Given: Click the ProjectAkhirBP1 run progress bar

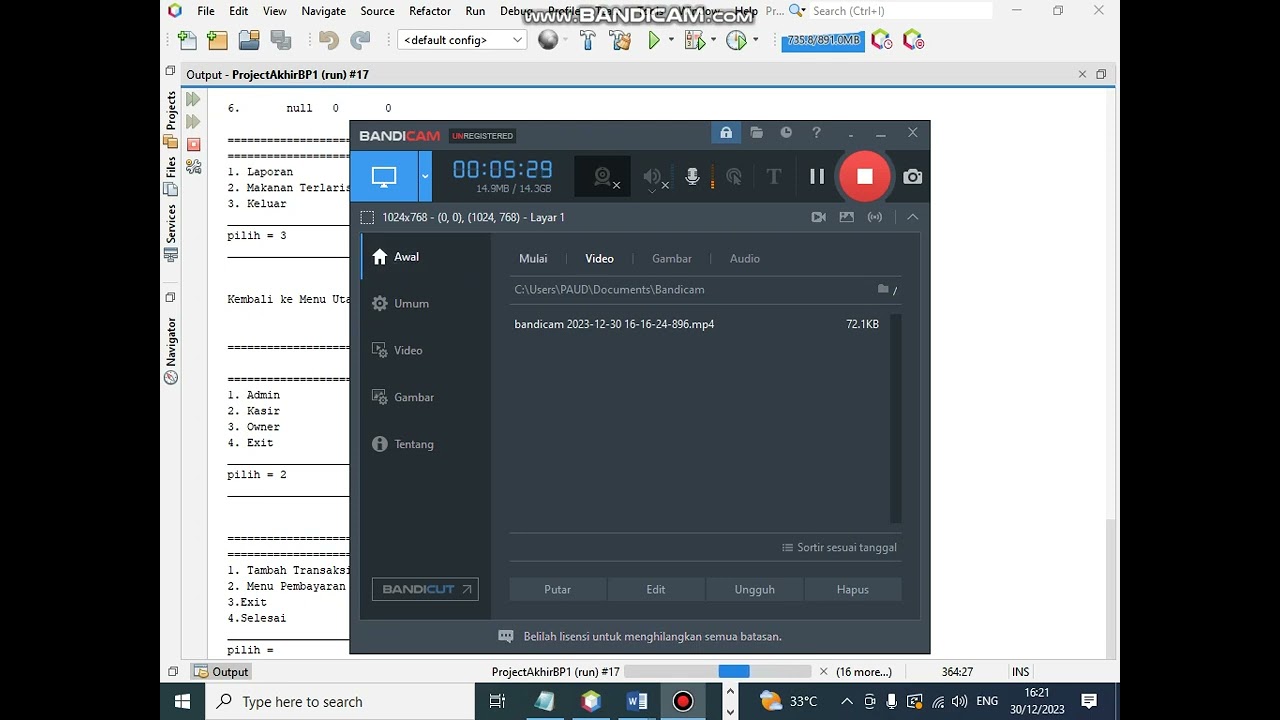Looking at the screenshot, I should click(x=717, y=672).
